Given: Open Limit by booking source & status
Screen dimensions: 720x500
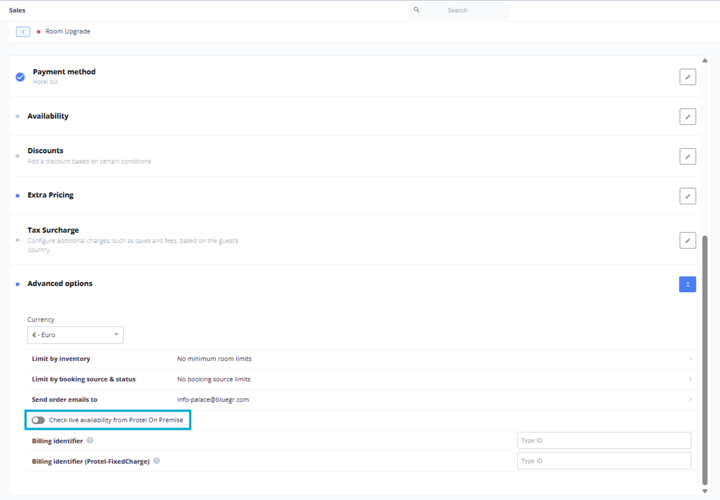Looking at the screenshot, I should [690, 379].
